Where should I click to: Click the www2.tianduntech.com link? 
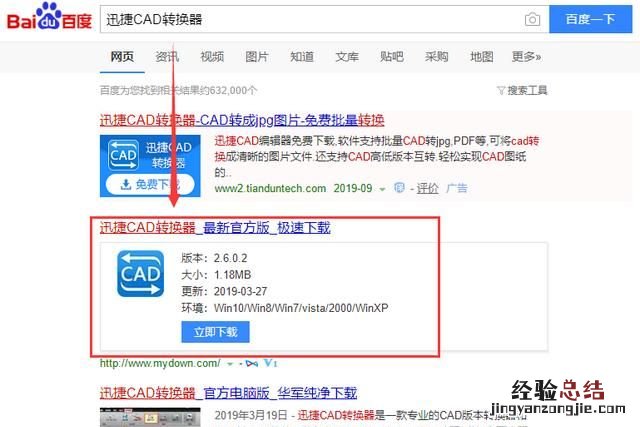[x=270, y=188]
